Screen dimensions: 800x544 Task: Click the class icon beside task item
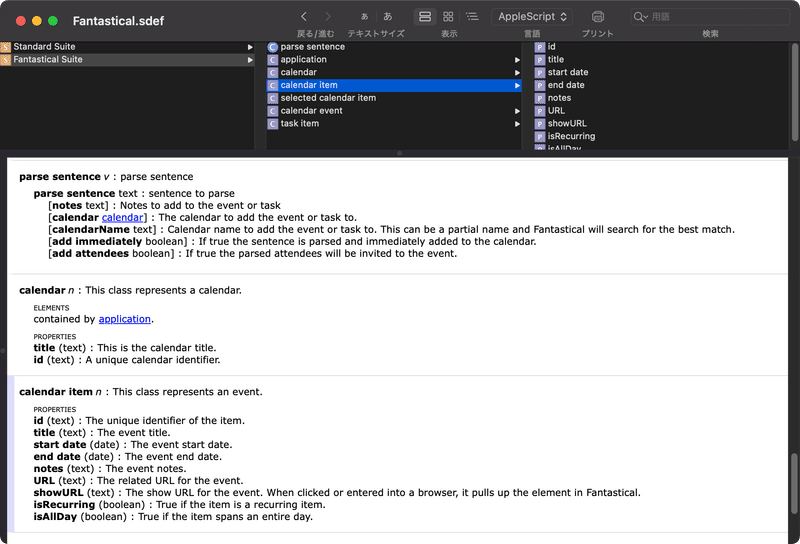272,123
